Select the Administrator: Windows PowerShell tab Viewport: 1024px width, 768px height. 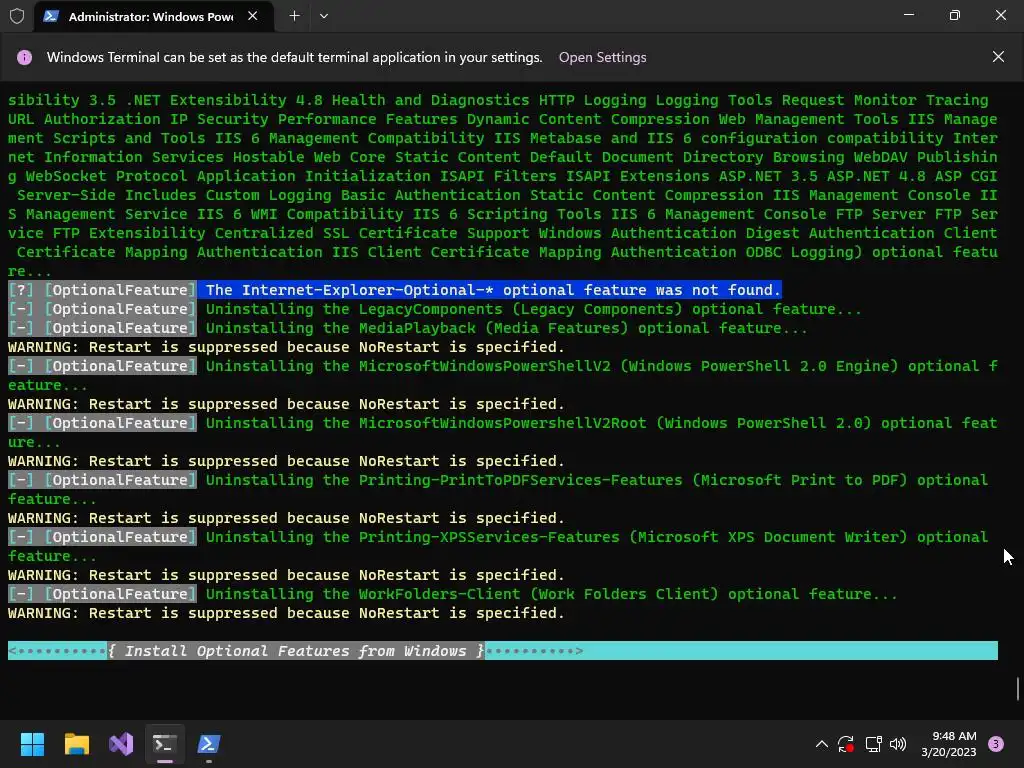pyautogui.click(x=151, y=16)
